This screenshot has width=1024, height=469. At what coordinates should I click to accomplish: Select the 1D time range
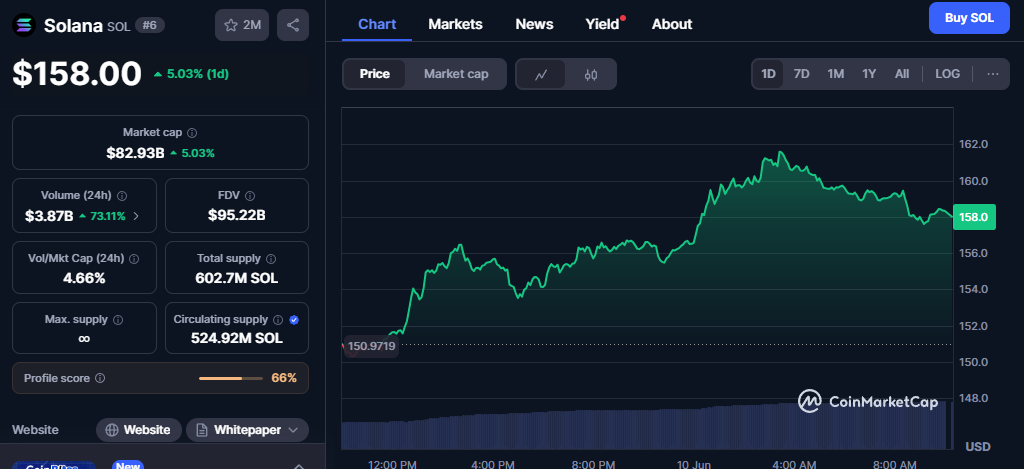(769, 74)
